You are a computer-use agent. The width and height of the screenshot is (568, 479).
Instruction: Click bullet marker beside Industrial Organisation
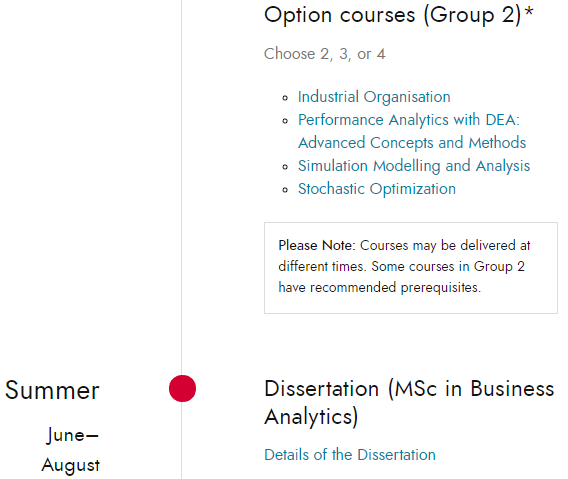tap(285, 98)
